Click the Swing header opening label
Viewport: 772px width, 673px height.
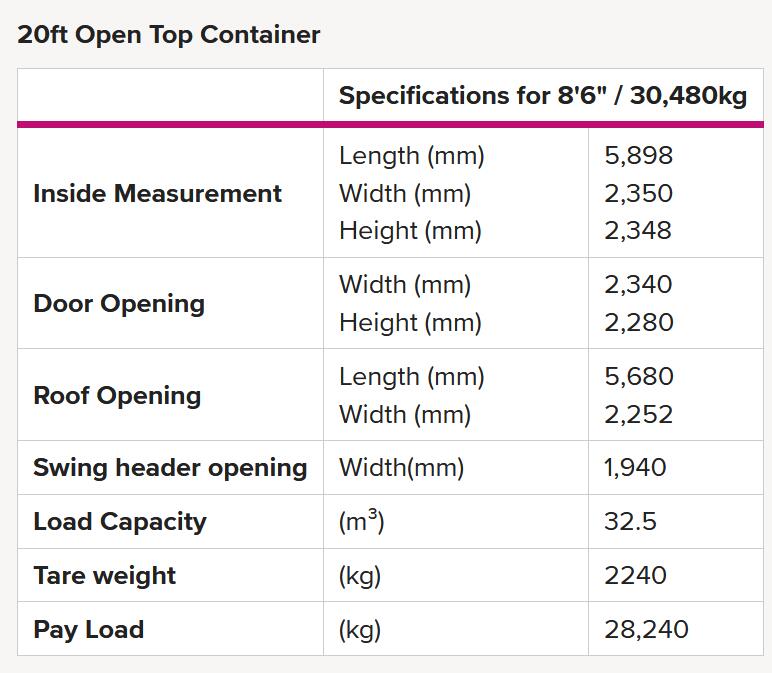pos(170,468)
